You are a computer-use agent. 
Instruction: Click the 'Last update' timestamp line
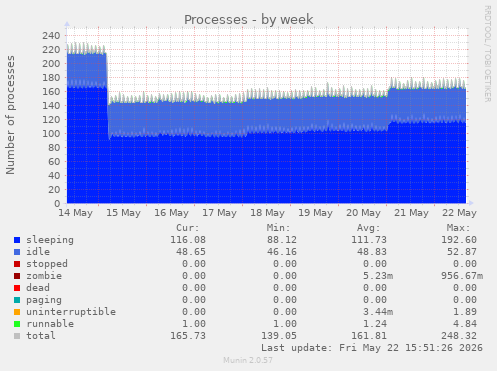tap(372, 348)
